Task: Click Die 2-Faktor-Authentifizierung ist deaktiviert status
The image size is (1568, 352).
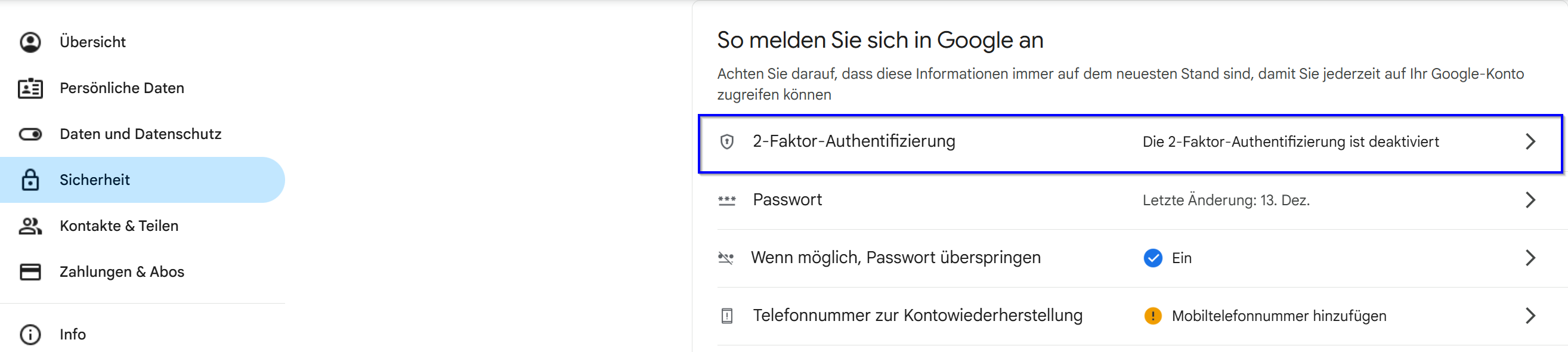Action: [x=1291, y=142]
